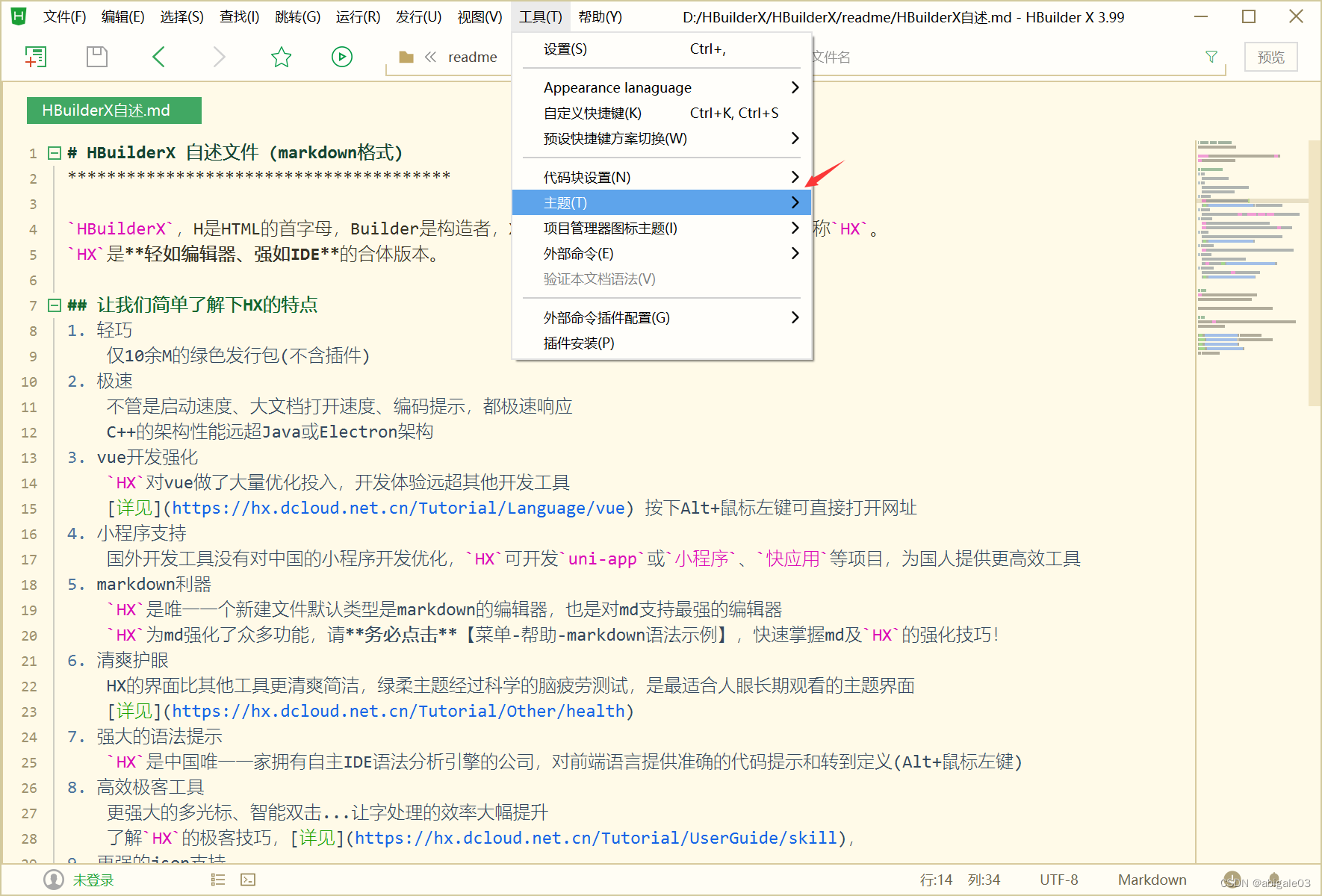
Task: Click the 预览 preview button
Action: click(1270, 57)
